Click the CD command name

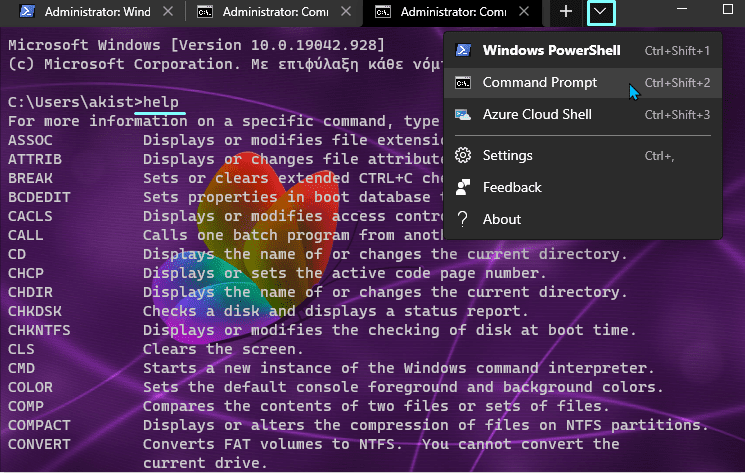pyautogui.click(x=17, y=254)
